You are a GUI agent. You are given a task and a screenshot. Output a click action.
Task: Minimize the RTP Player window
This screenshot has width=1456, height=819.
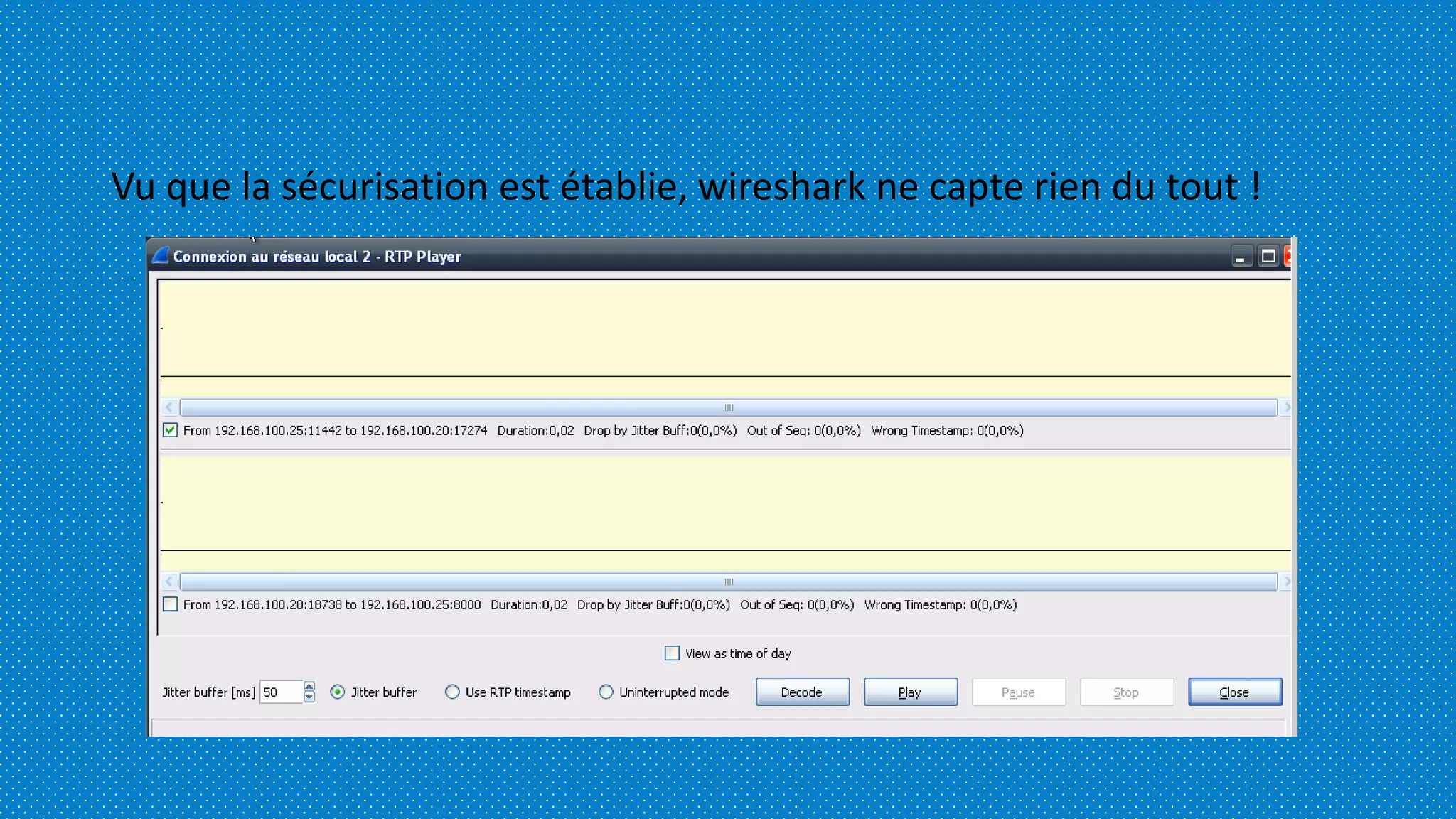(x=1241, y=257)
